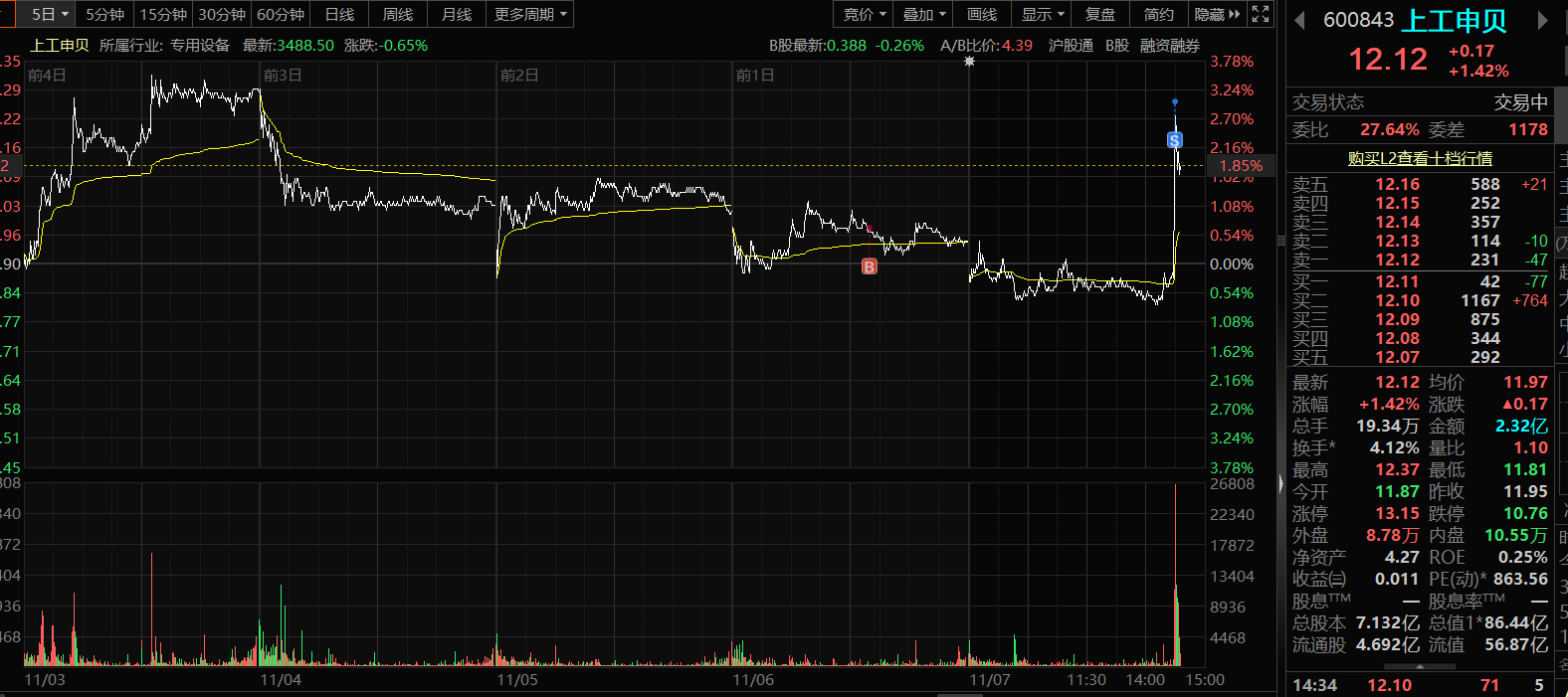Viewport: 1568px width, 697px height.
Task: Click 专用设备 industry label
Action: click(200, 46)
